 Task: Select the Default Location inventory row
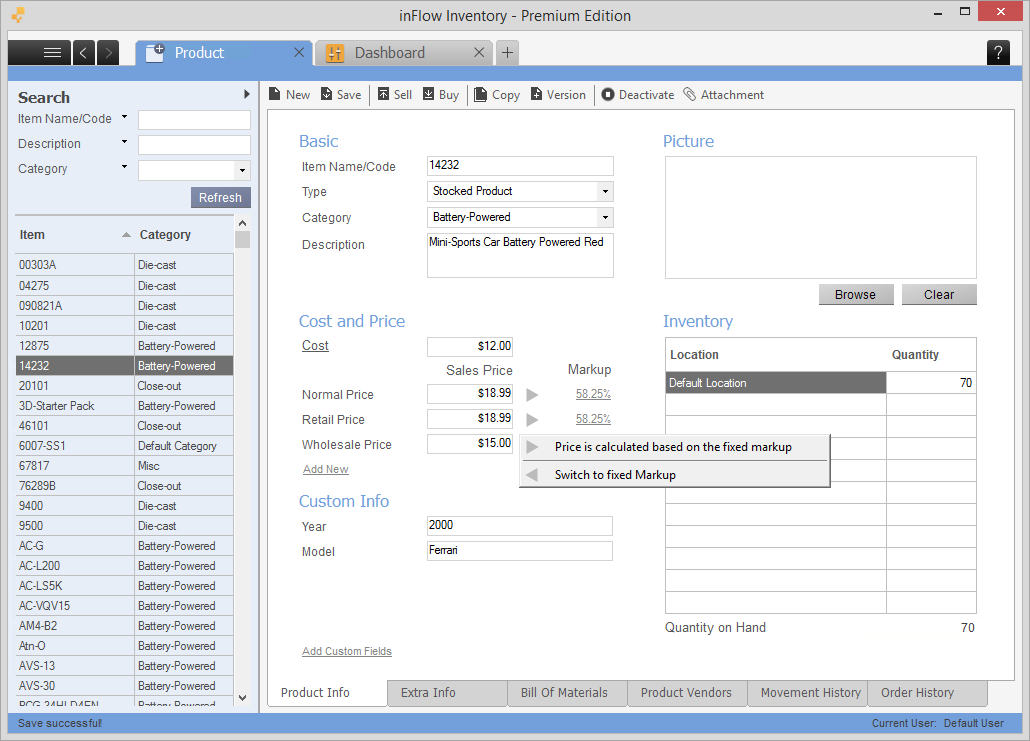click(820, 383)
